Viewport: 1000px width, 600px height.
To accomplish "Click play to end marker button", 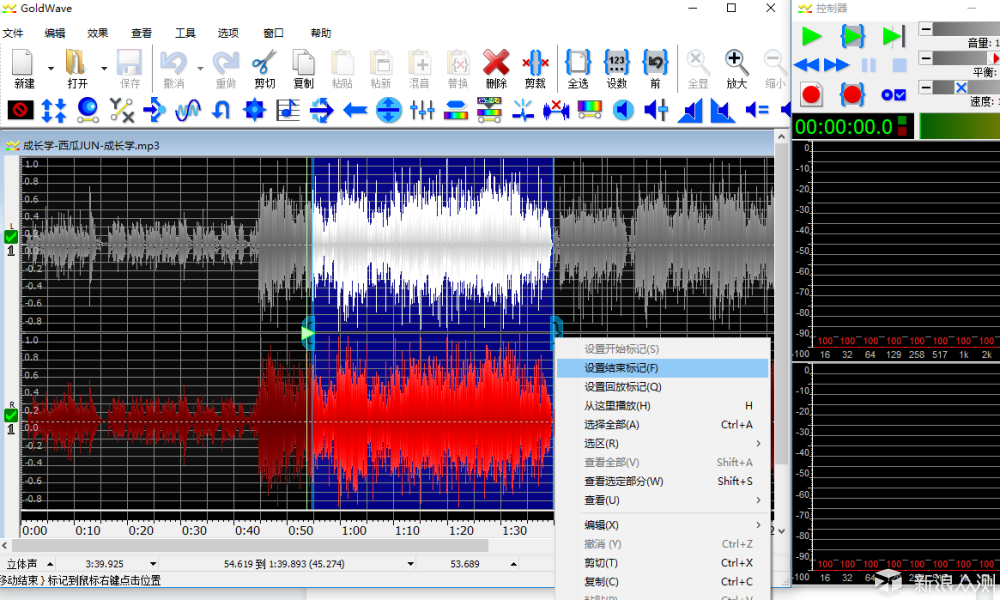I will pos(893,36).
